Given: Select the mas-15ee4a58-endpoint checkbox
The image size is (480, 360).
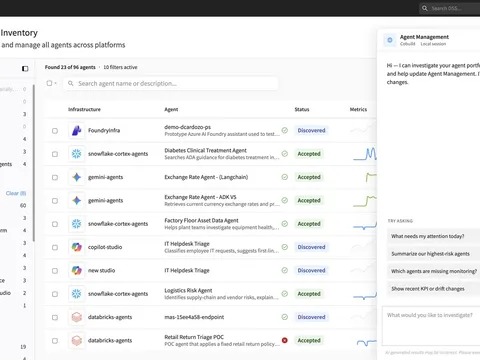Looking at the screenshot, I should (x=55, y=318).
